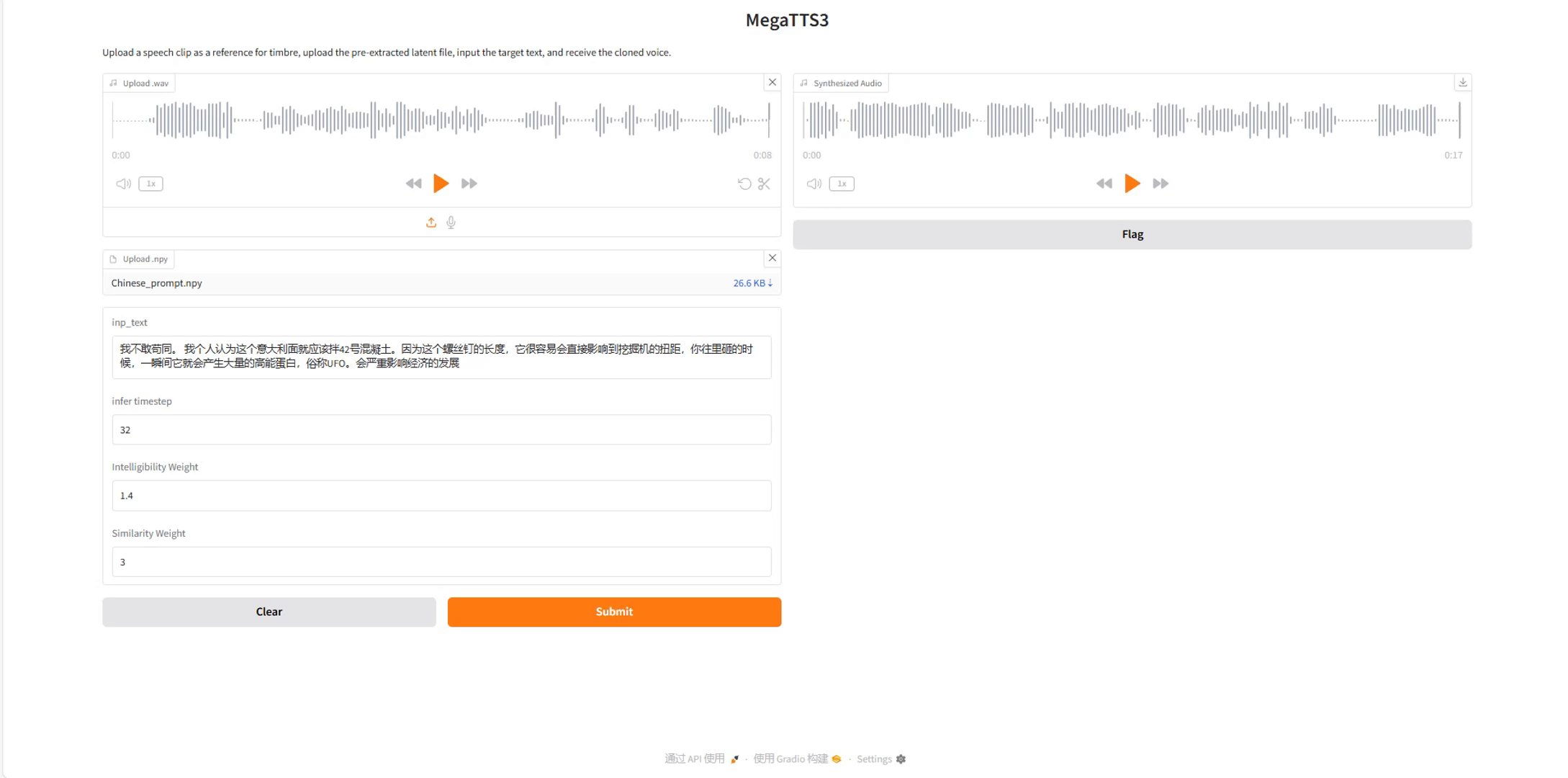Click the Upload .wav label tab
The height and width of the screenshot is (778, 1568).
click(139, 83)
